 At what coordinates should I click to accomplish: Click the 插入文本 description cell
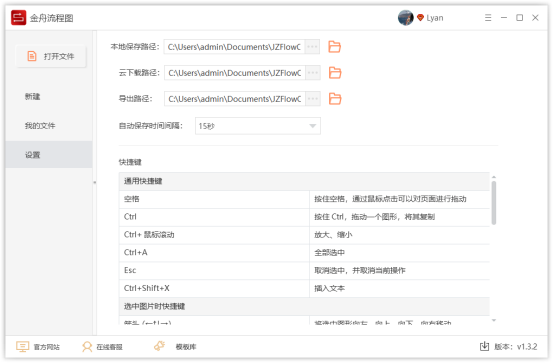400,289
